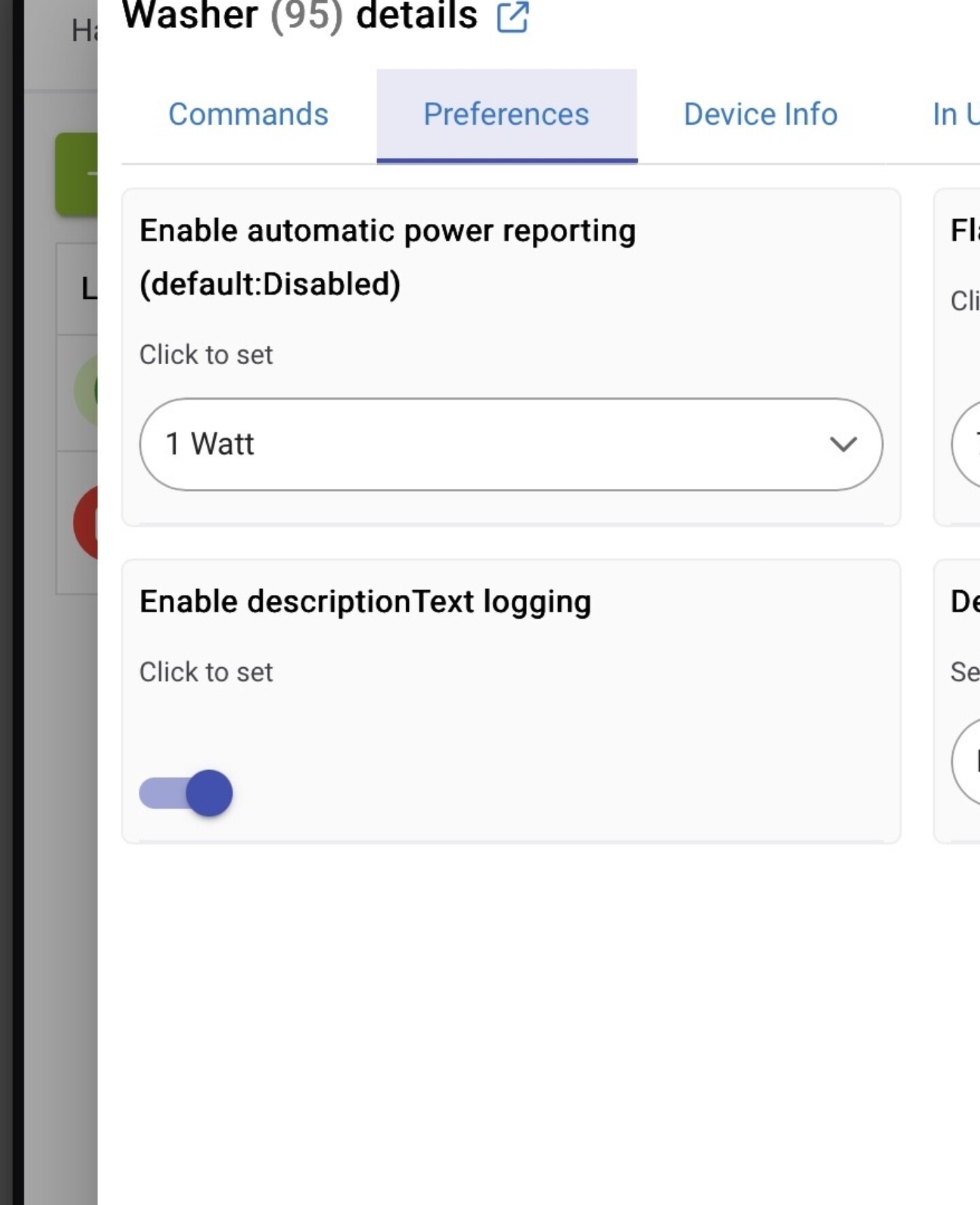Viewport: 980px width, 1205px height.
Task: Switch to the Commands tab
Action: pyautogui.click(x=248, y=114)
